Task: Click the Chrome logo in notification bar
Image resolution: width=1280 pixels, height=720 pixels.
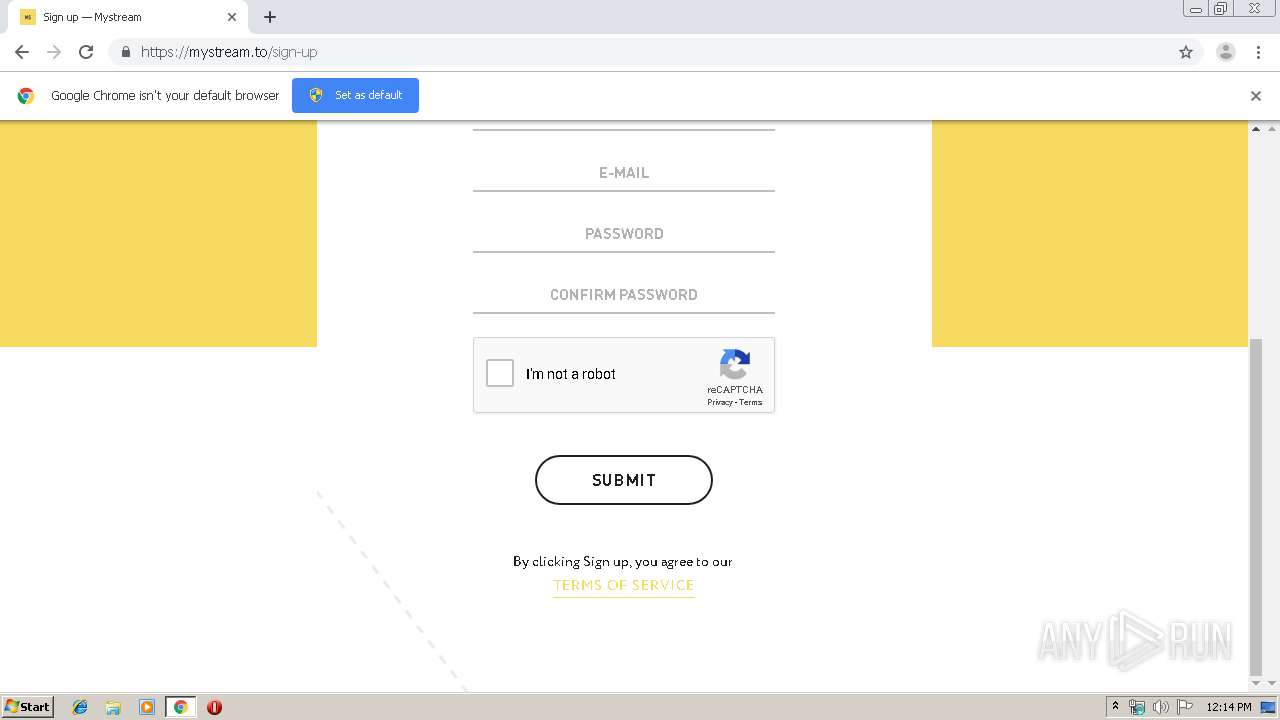Action: click(x=26, y=96)
